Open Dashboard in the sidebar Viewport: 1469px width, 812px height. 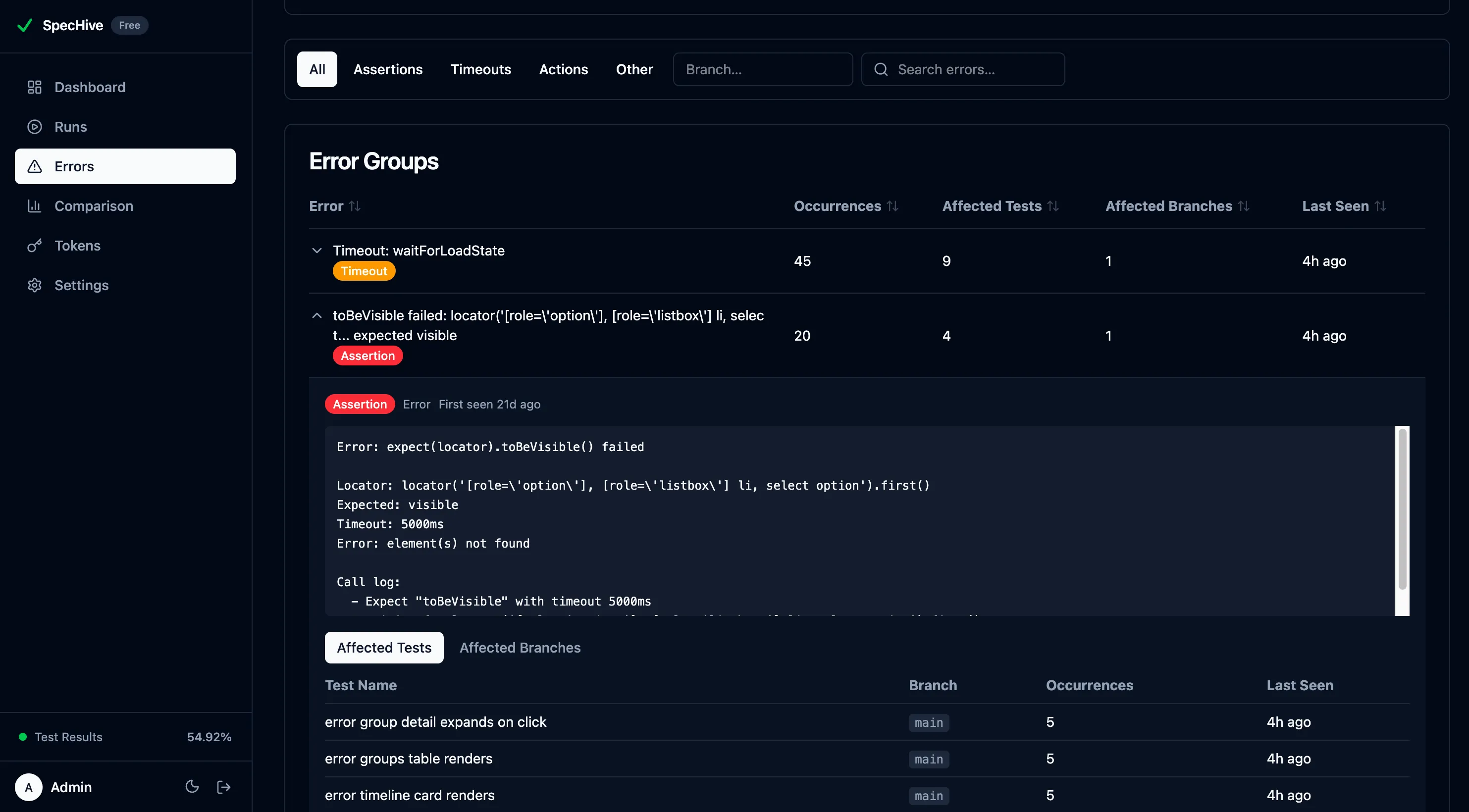click(125, 87)
